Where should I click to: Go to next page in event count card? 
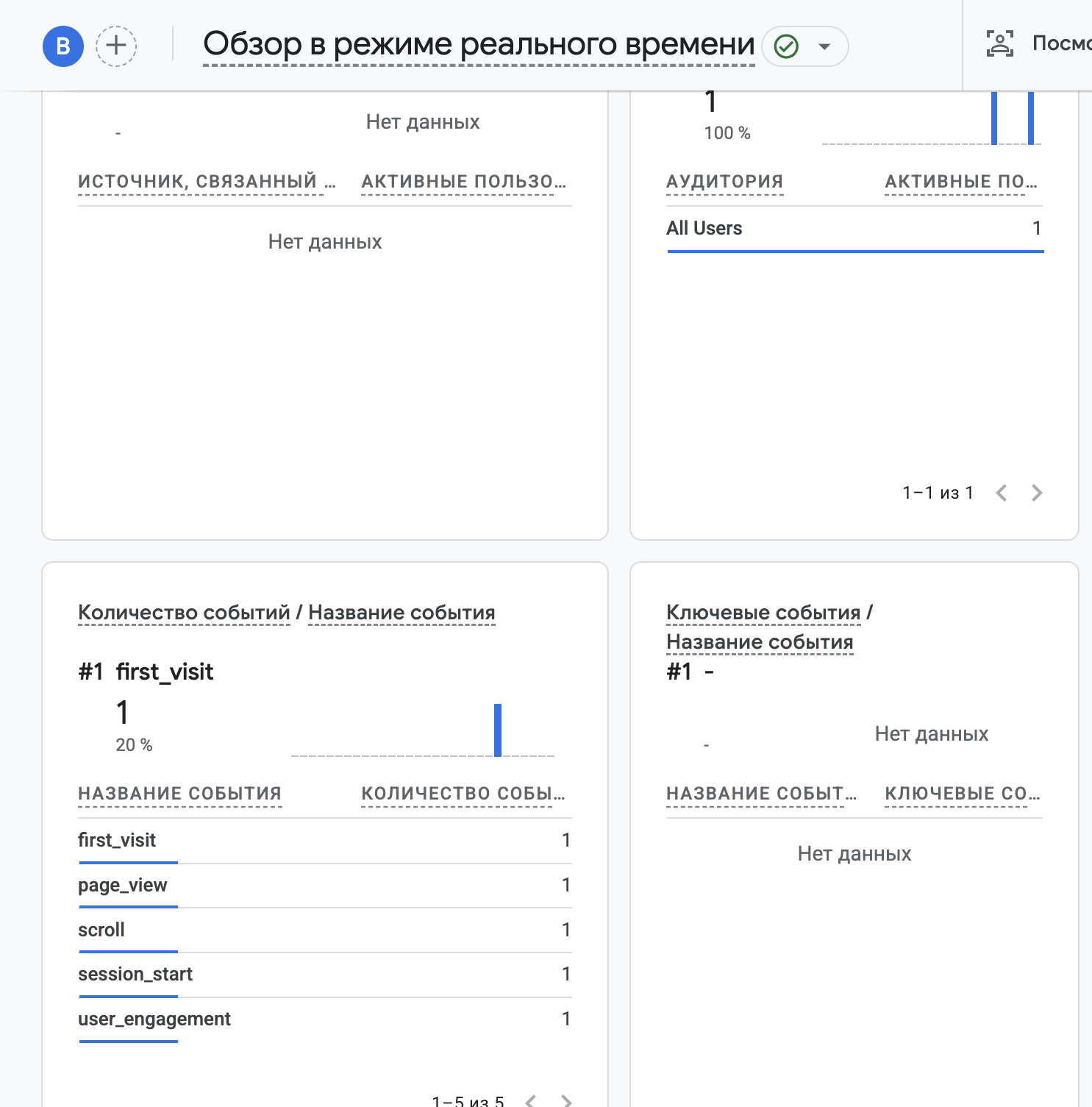566,1100
